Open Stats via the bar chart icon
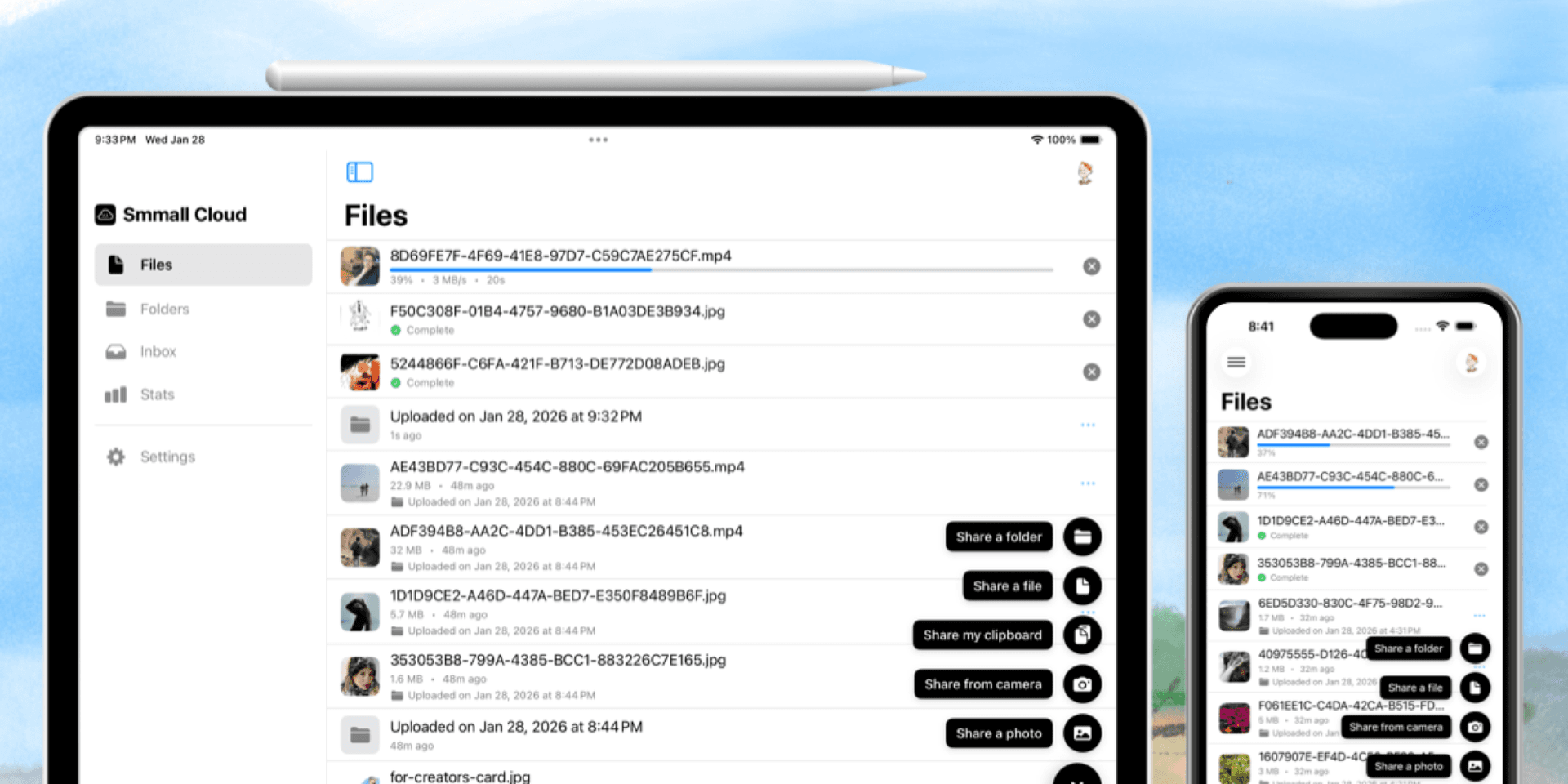 [x=114, y=394]
